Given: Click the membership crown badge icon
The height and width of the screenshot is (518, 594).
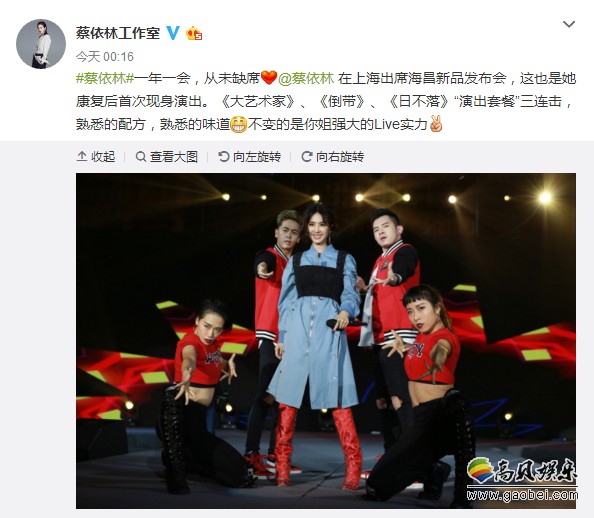Looking at the screenshot, I should (194, 34).
